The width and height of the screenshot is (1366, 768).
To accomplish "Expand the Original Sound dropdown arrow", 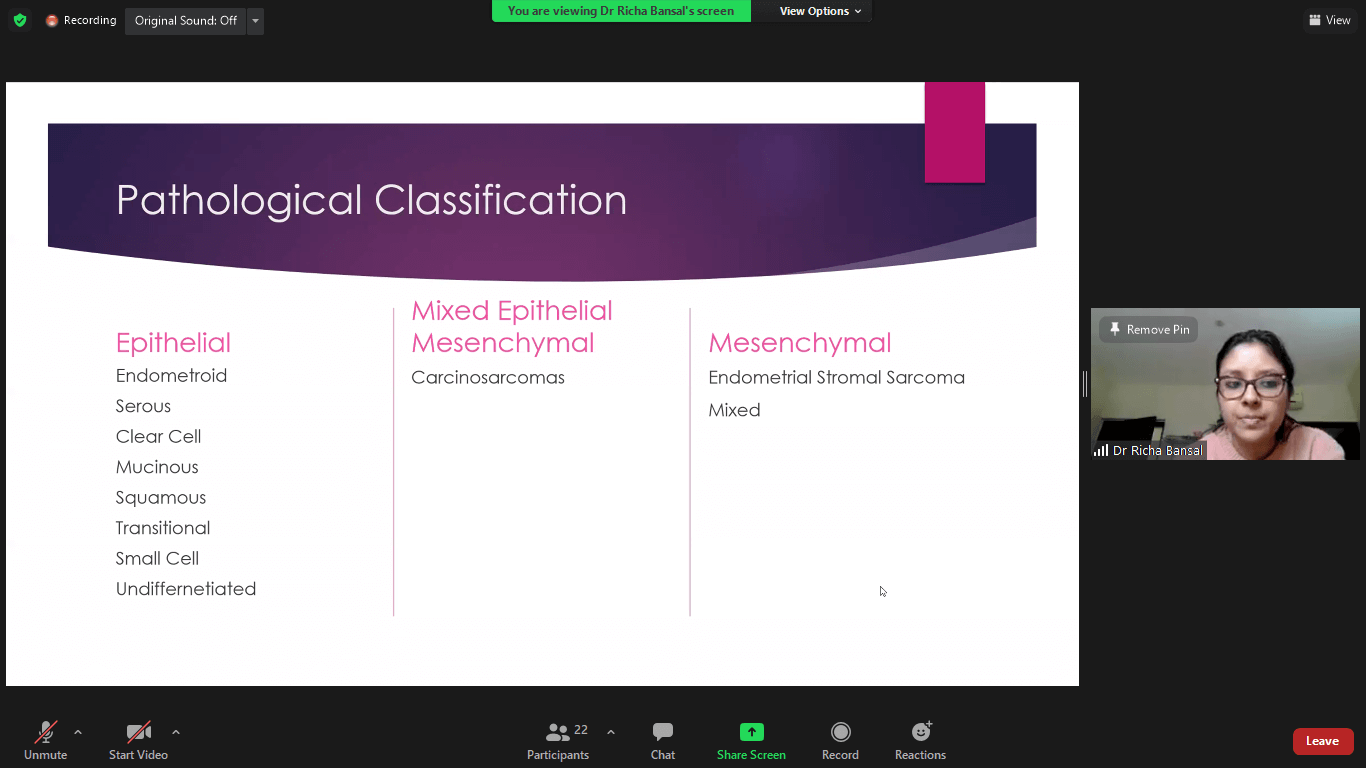I will 255,21.
